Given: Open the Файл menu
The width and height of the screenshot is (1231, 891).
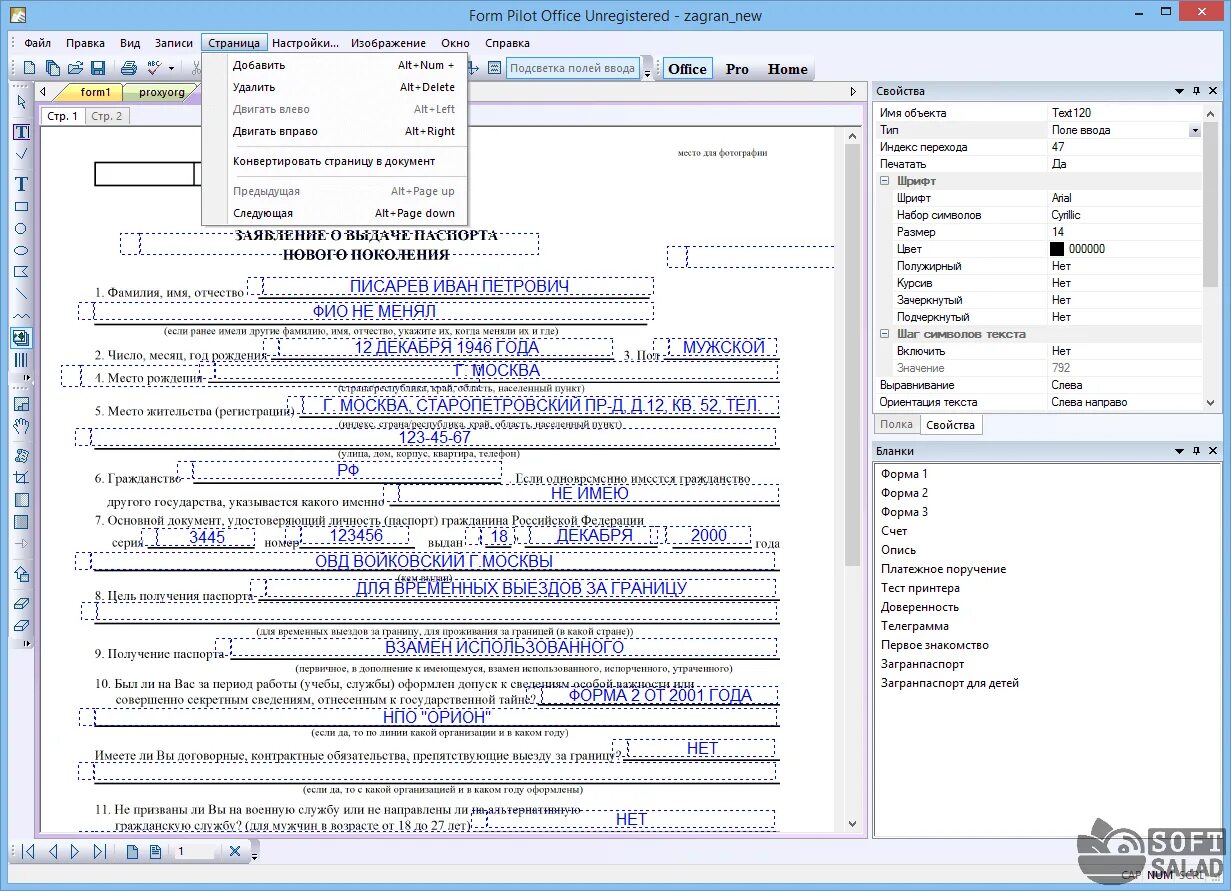Looking at the screenshot, I should click(38, 43).
